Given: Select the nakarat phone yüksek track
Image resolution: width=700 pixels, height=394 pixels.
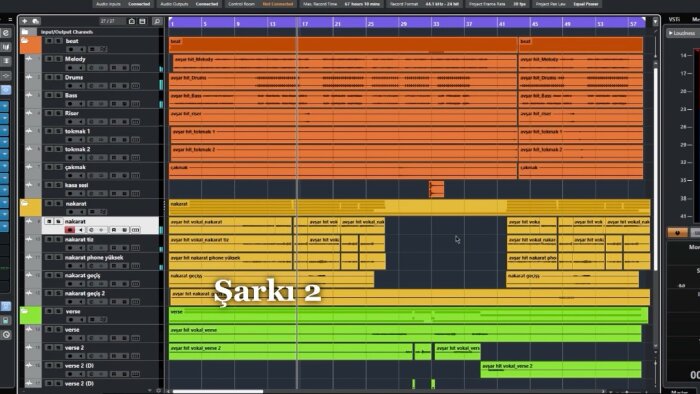Looking at the screenshot, I should click(x=94, y=257).
